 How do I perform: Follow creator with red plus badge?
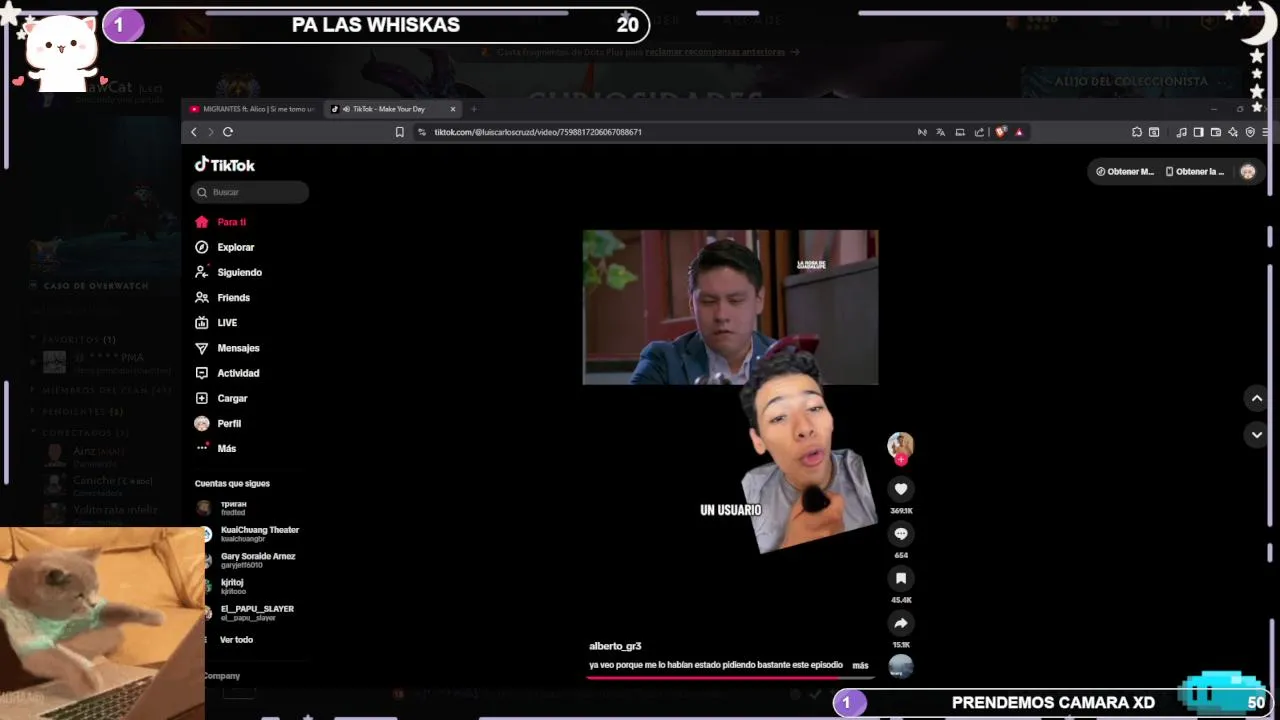pyautogui.click(x=901, y=460)
